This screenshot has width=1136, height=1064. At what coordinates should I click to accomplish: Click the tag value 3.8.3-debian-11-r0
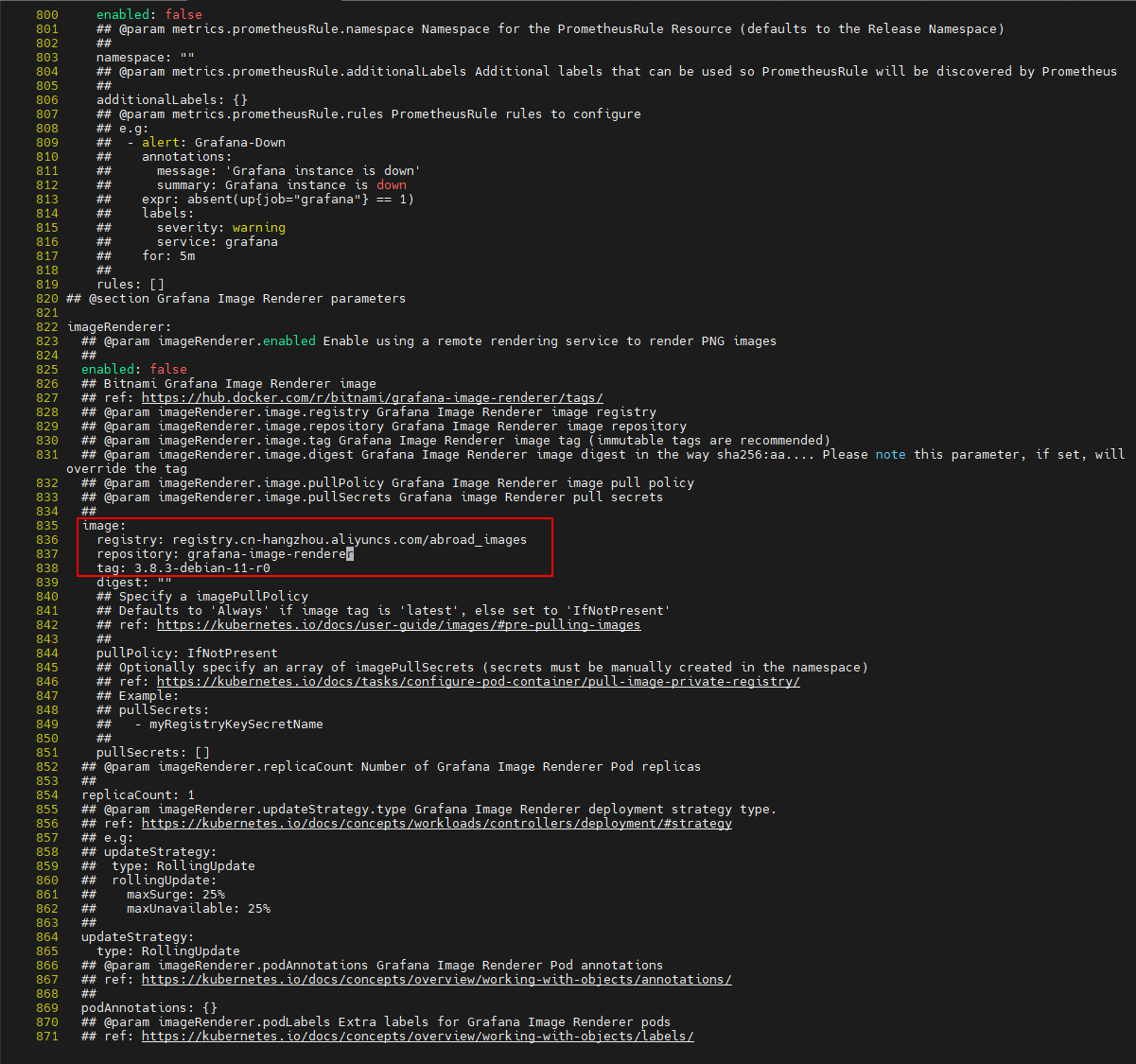coord(201,568)
